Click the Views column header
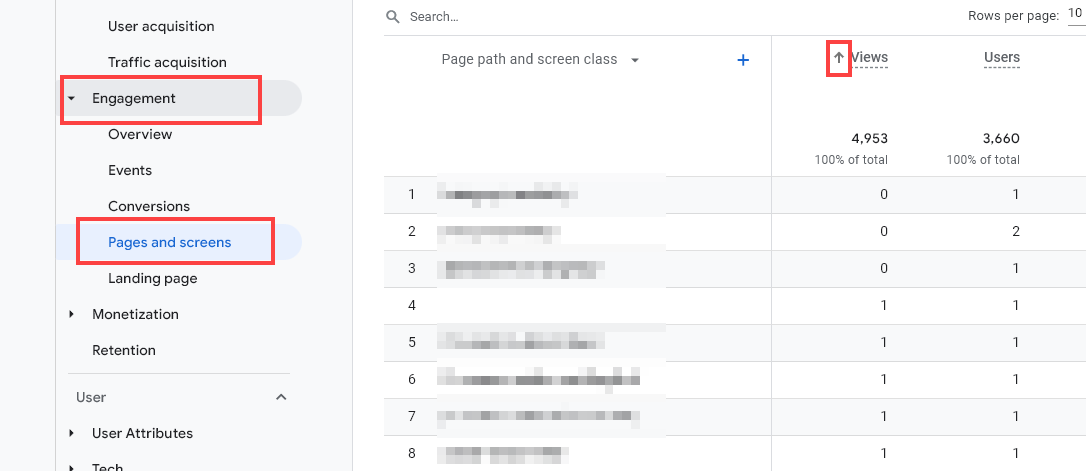 869,57
